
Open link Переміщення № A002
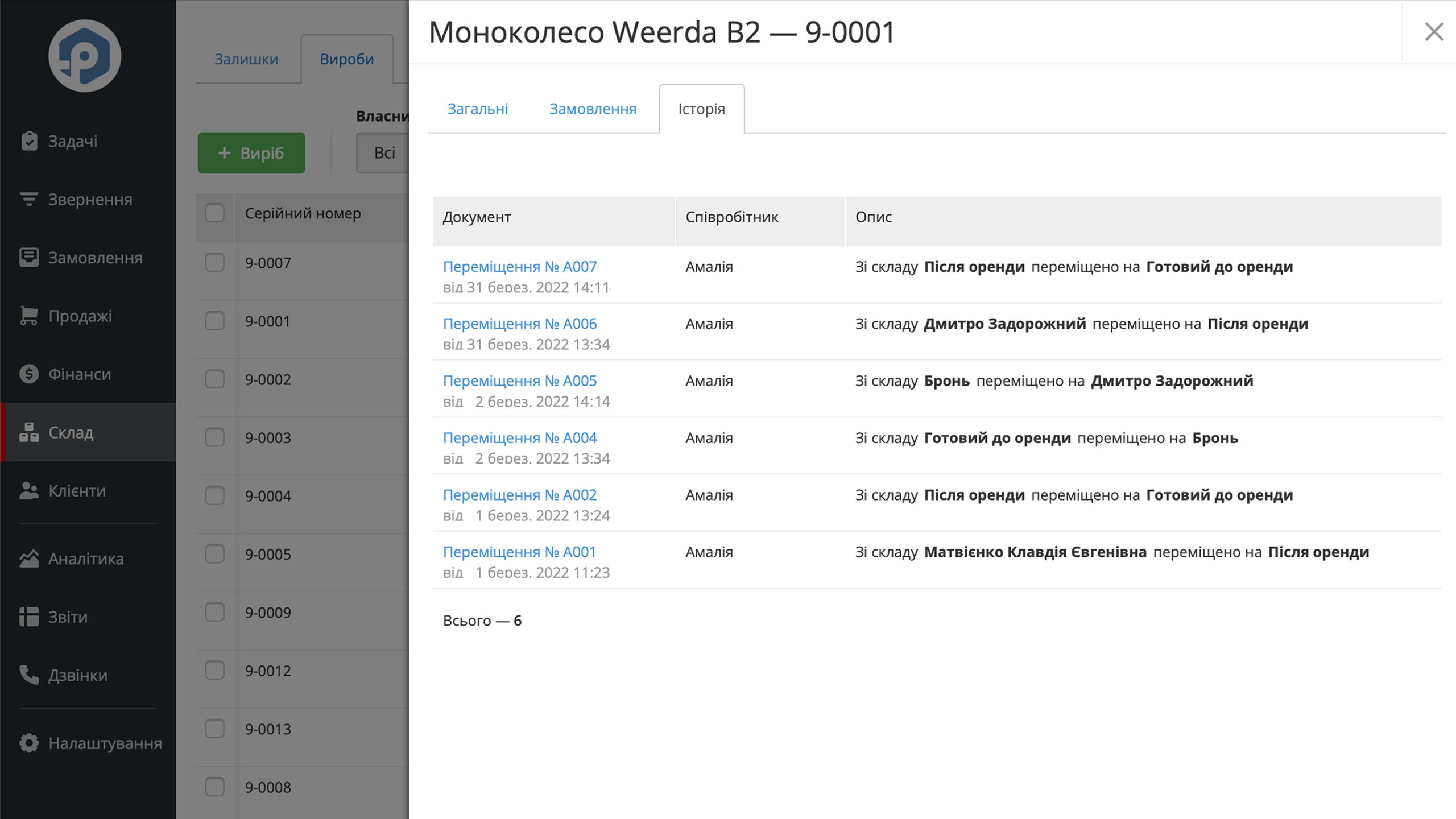click(520, 494)
